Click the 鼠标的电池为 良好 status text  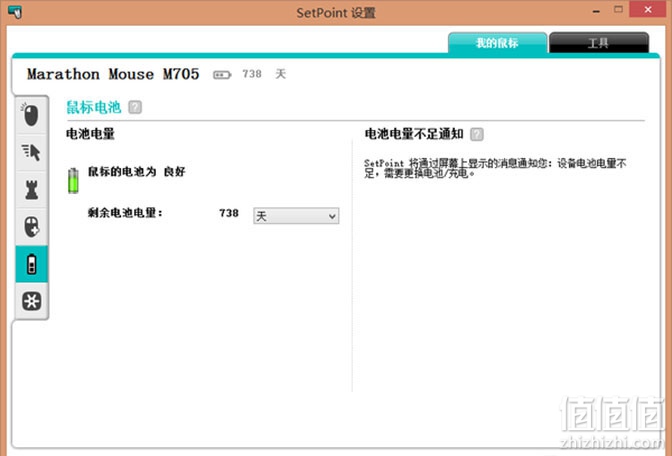tap(137, 172)
